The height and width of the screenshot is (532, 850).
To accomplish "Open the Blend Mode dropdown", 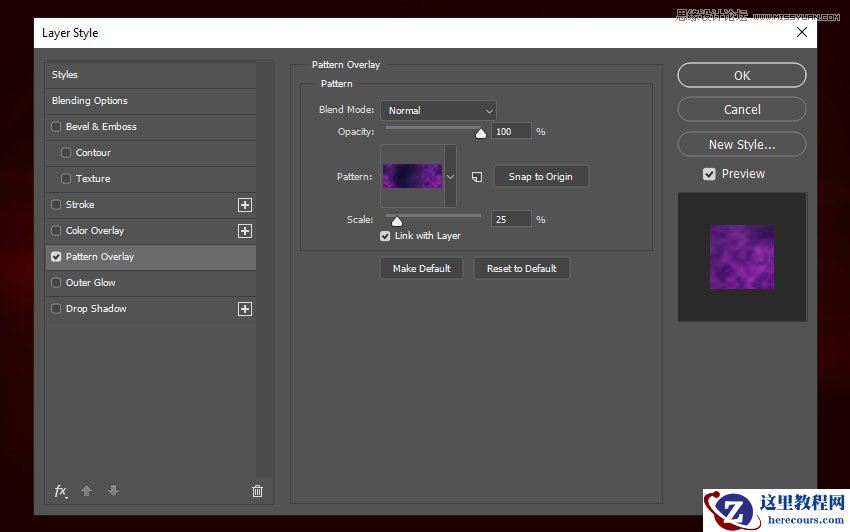I will 437,111.
